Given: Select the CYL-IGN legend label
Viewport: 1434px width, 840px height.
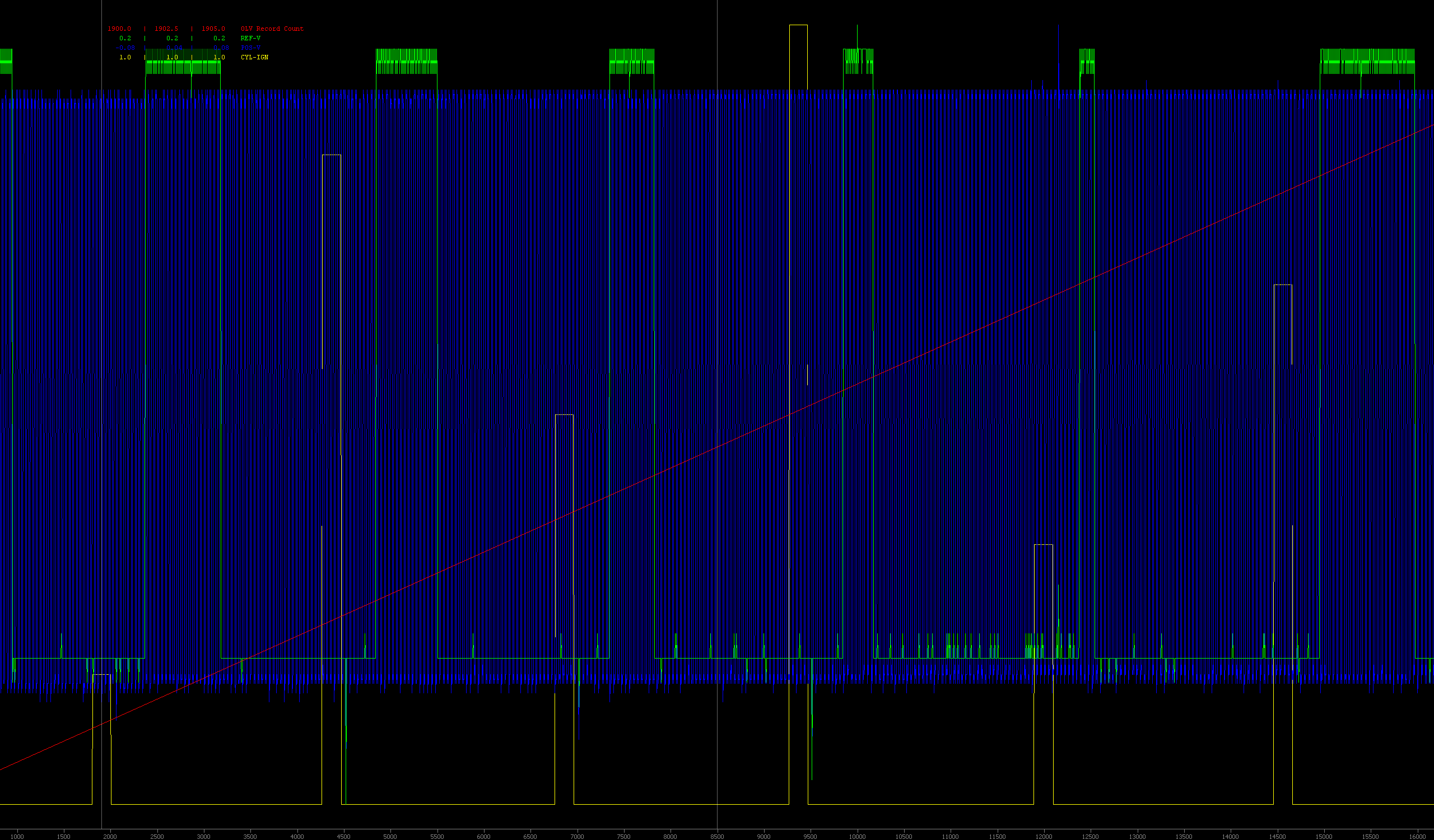Looking at the screenshot, I should pyautogui.click(x=254, y=58).
